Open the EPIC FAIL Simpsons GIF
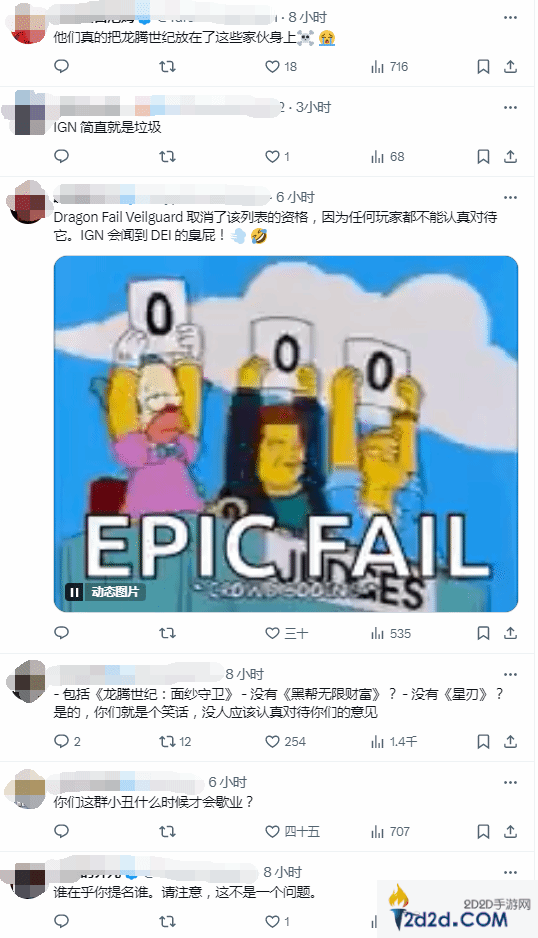This screenshot has height=938, width=538. pyautogui.click(x=286, y=434)
